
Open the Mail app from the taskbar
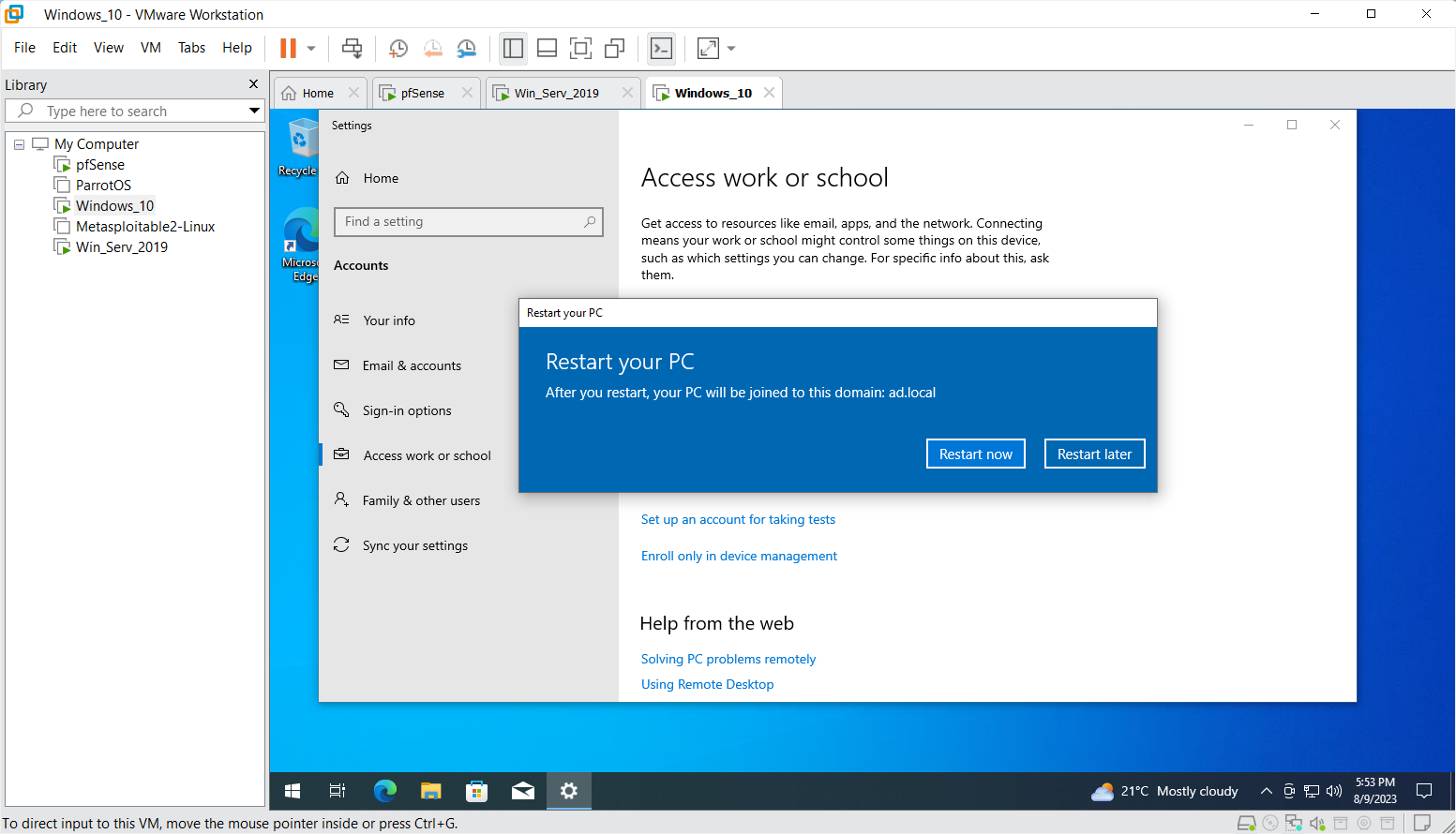click(522, 791)
